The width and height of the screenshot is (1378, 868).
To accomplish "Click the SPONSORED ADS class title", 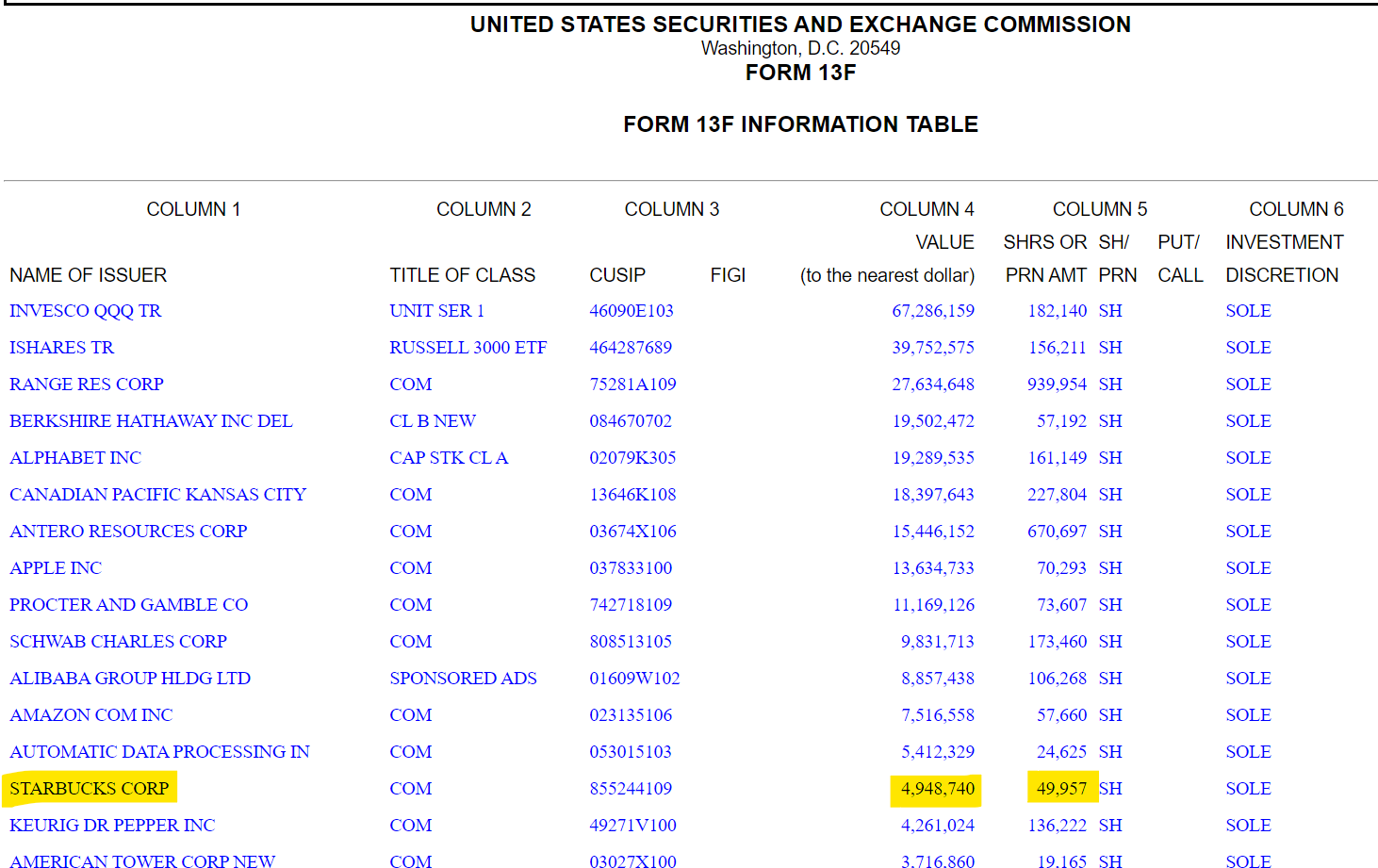I will point(463,679).
